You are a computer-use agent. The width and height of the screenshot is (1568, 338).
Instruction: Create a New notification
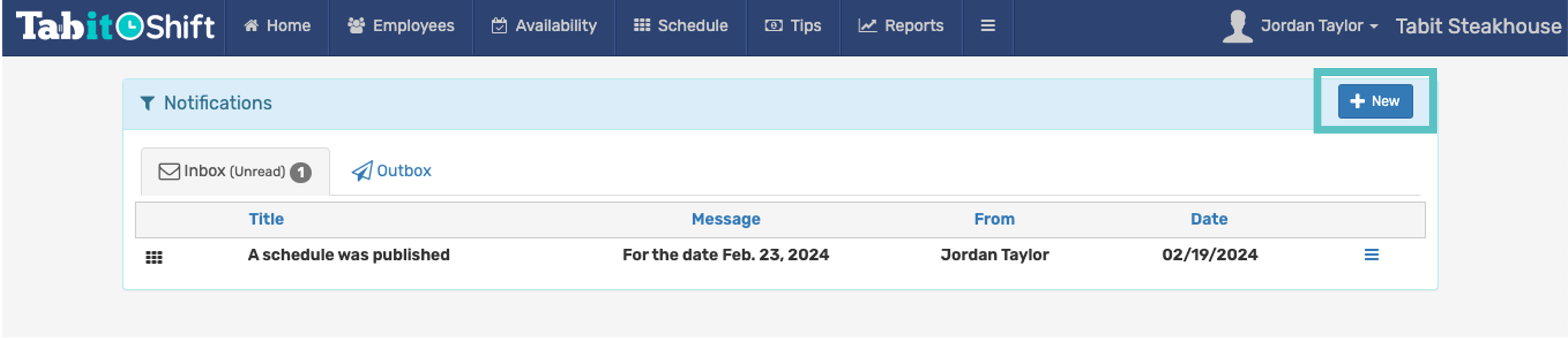1375,101
